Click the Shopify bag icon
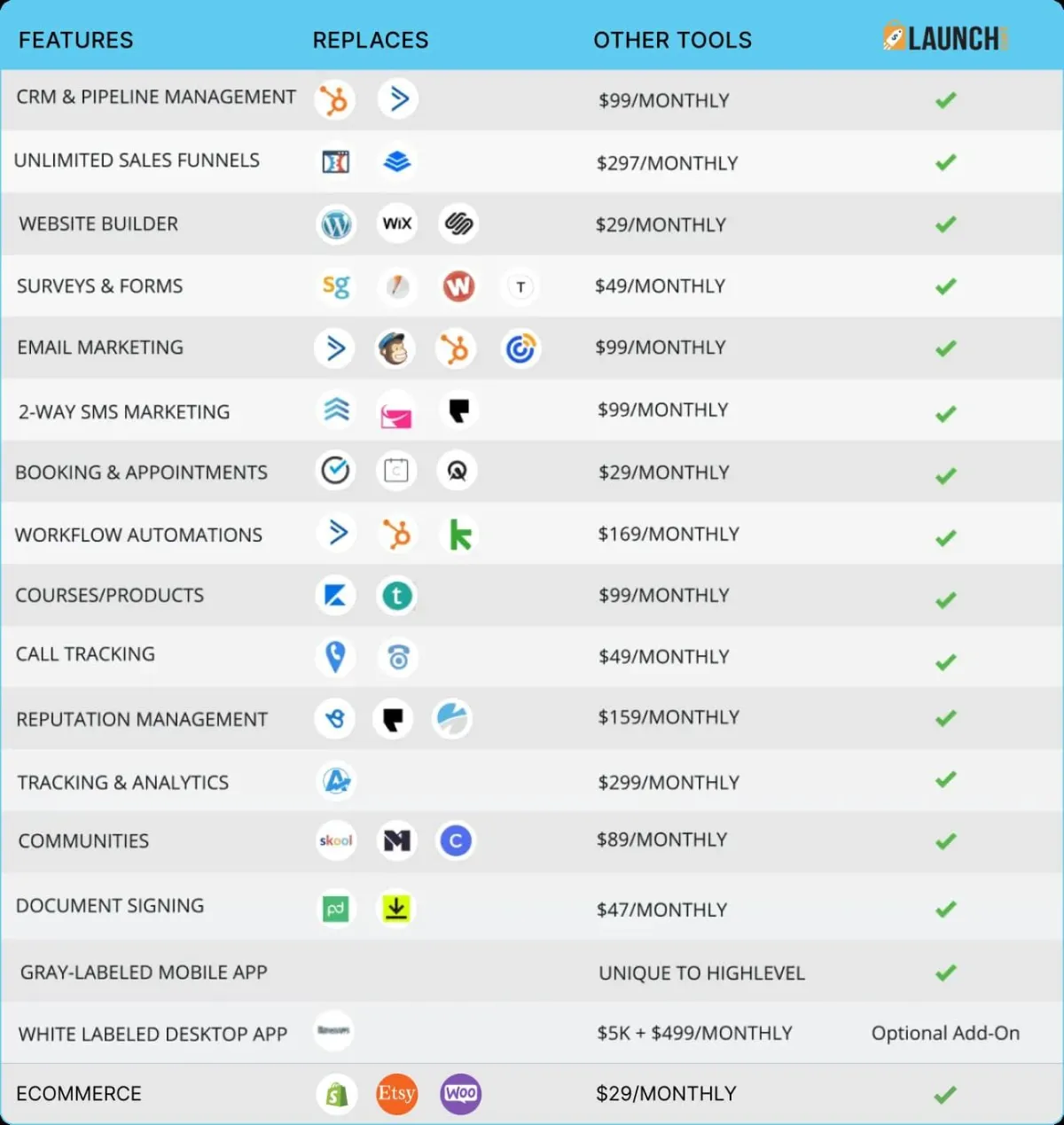1064x1125 pixels. pyautogui.click(x=336, y=1094)
